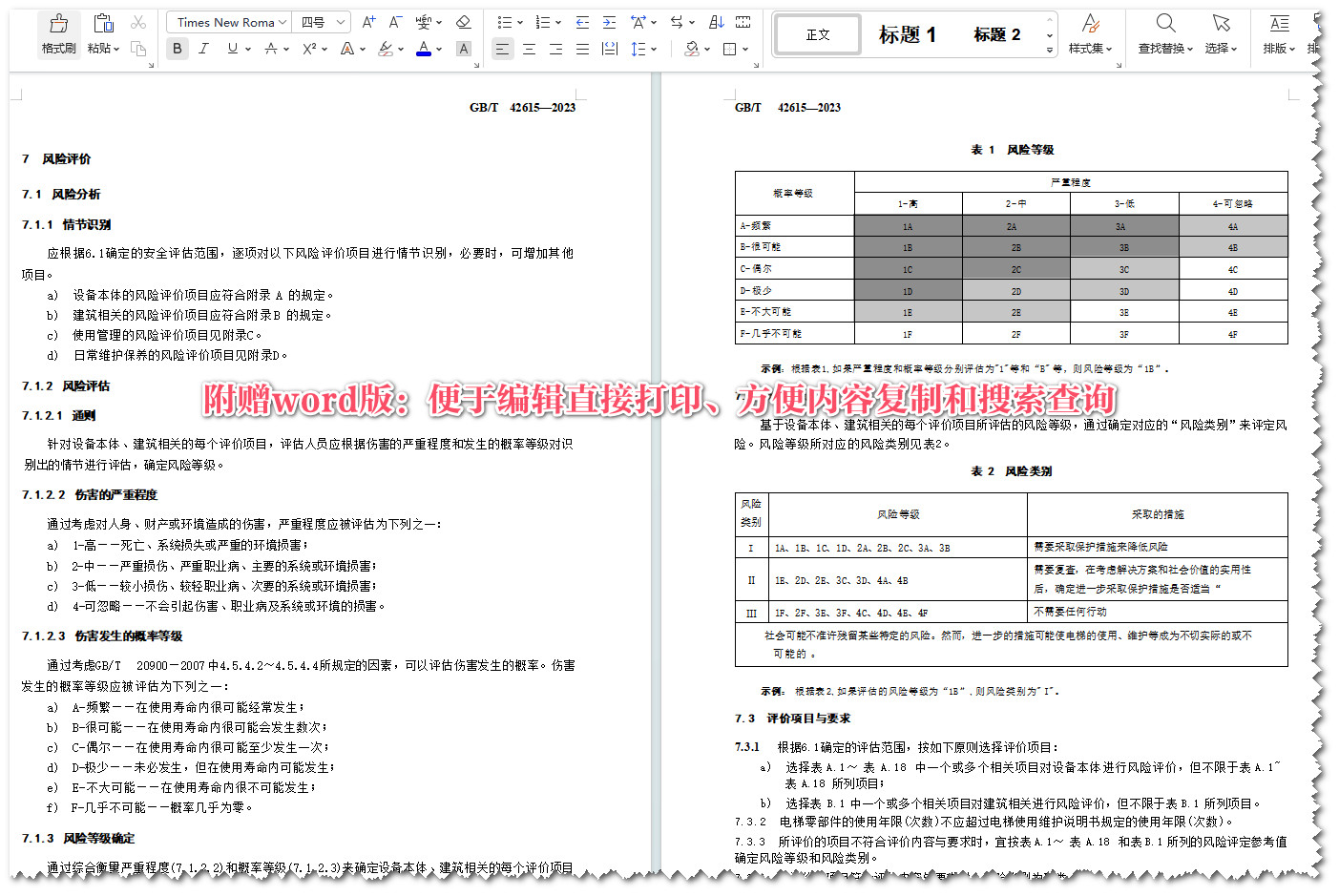Clear formatting with the eraser icon
This screenshot has height=896, width=1339.
463,22
